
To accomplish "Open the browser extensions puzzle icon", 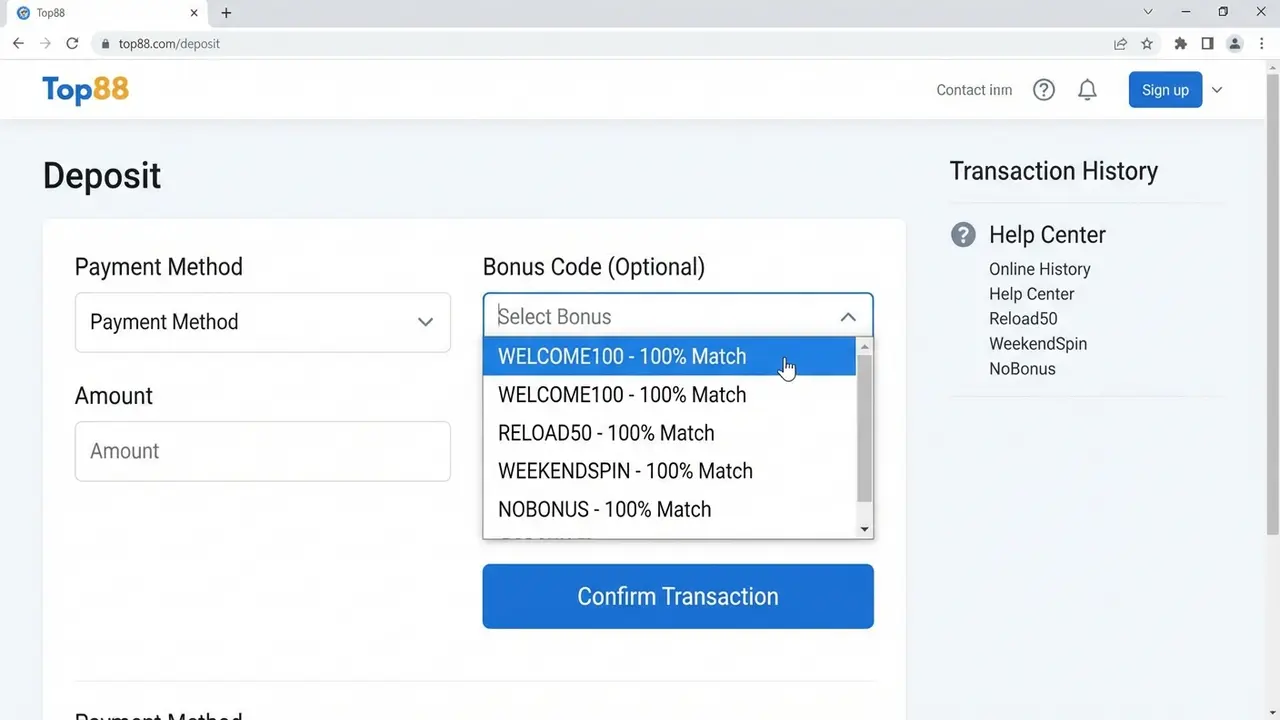I will click(1180, 44).
